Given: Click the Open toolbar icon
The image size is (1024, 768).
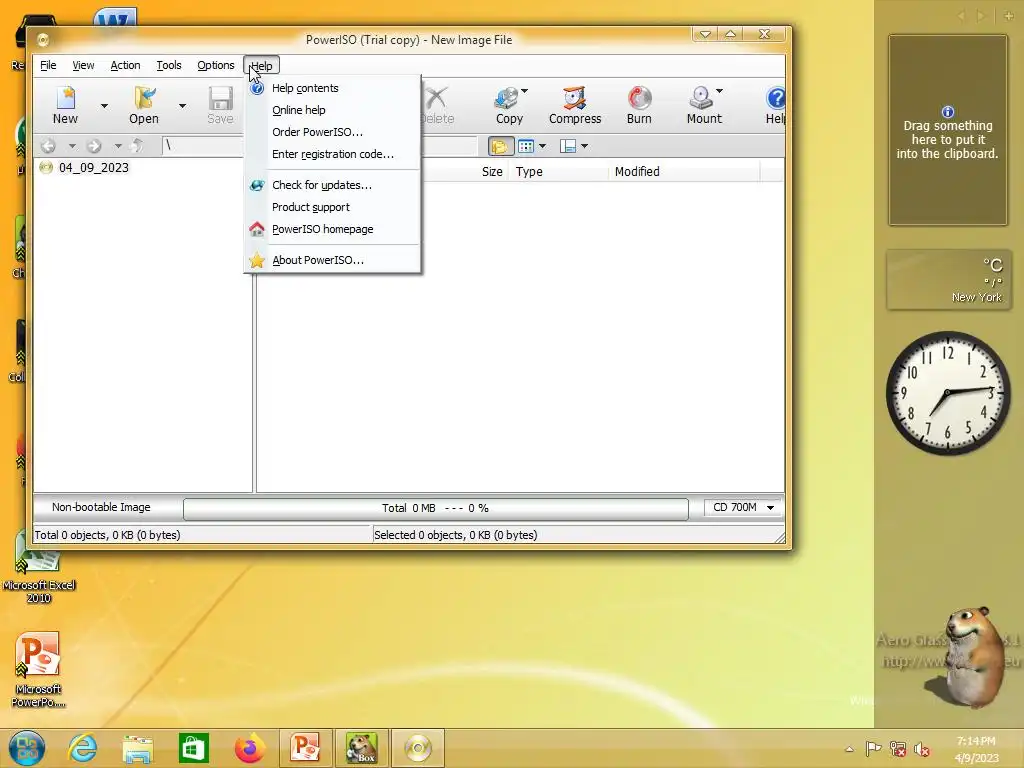Looking at the screenshot, I should click(x=144, y=104).
